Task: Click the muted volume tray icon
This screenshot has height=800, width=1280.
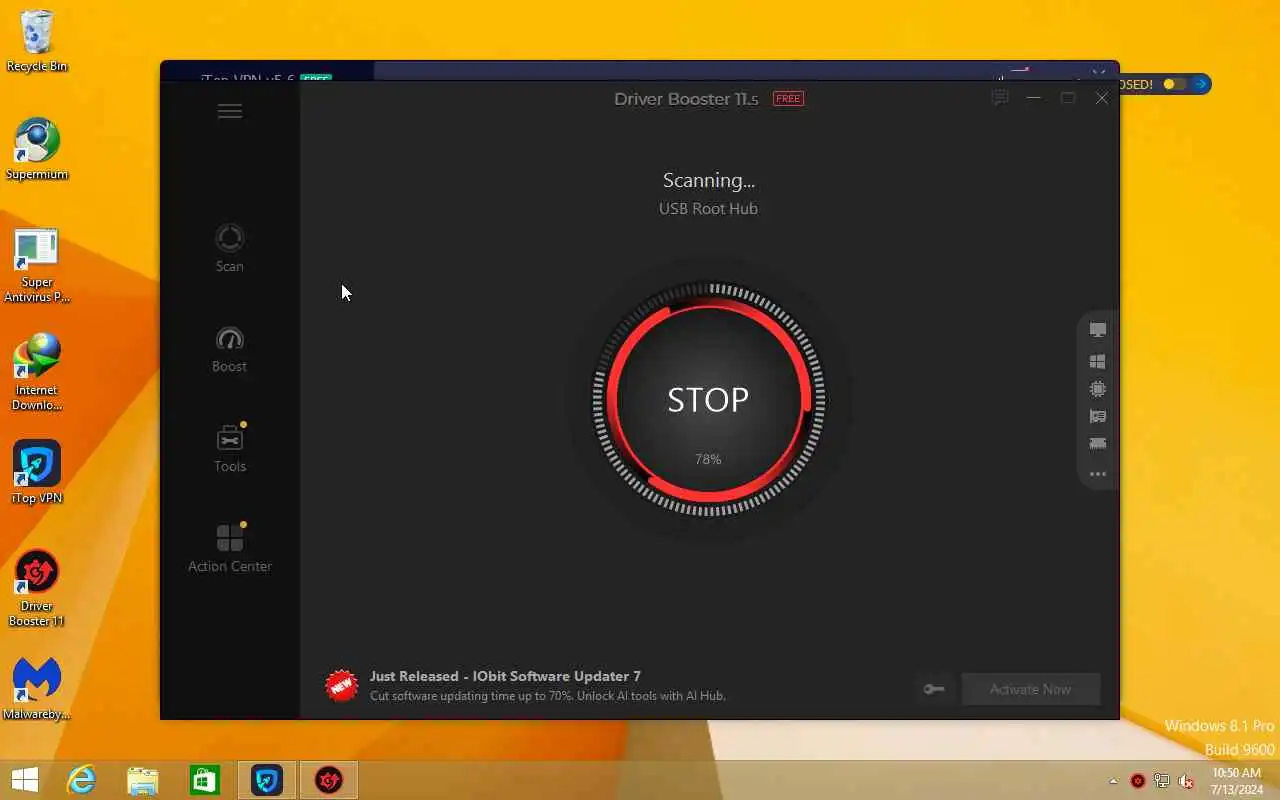Action: [x=1186, y=781]
